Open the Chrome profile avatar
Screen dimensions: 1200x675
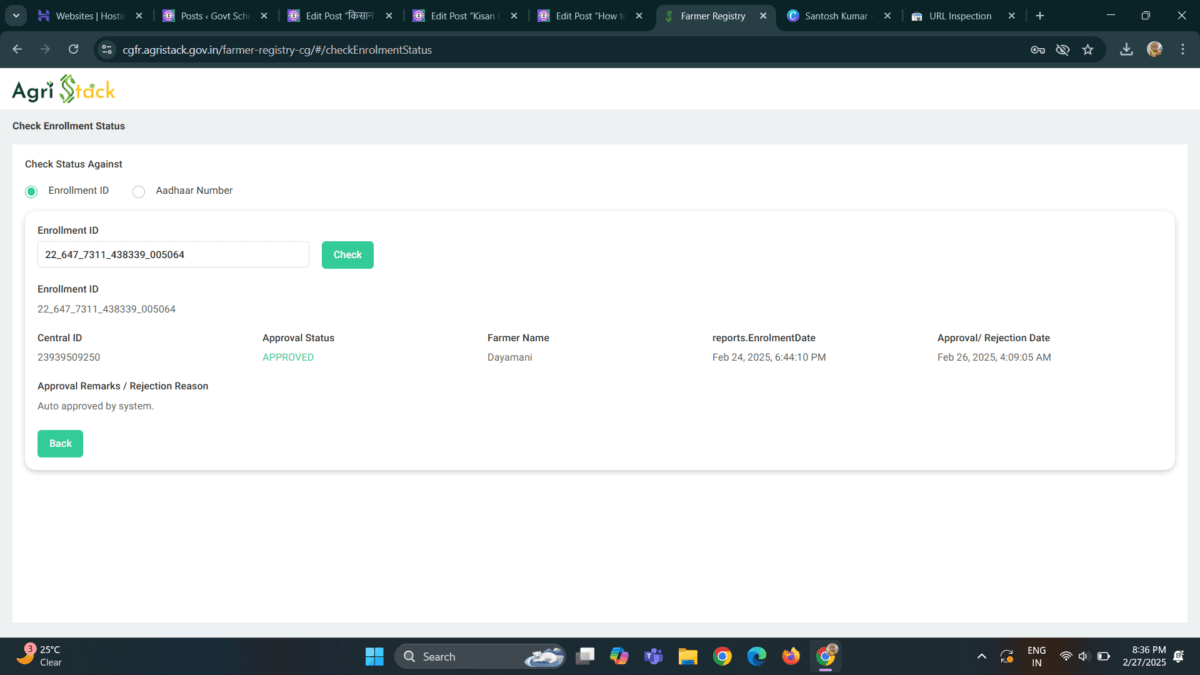pos(1154,49)
